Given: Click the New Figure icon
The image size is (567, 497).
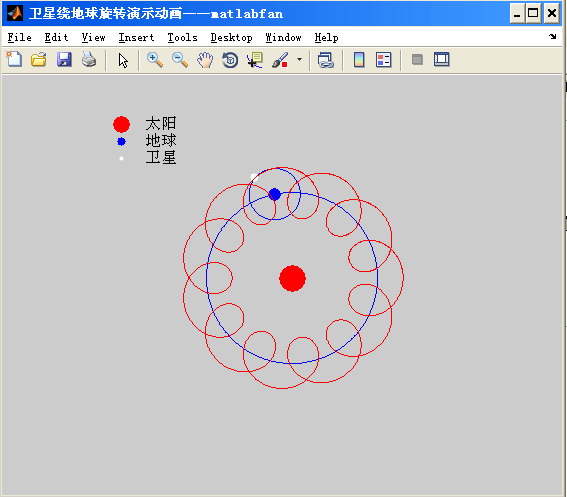Looking at the screenshot, I should click(14, 60).
